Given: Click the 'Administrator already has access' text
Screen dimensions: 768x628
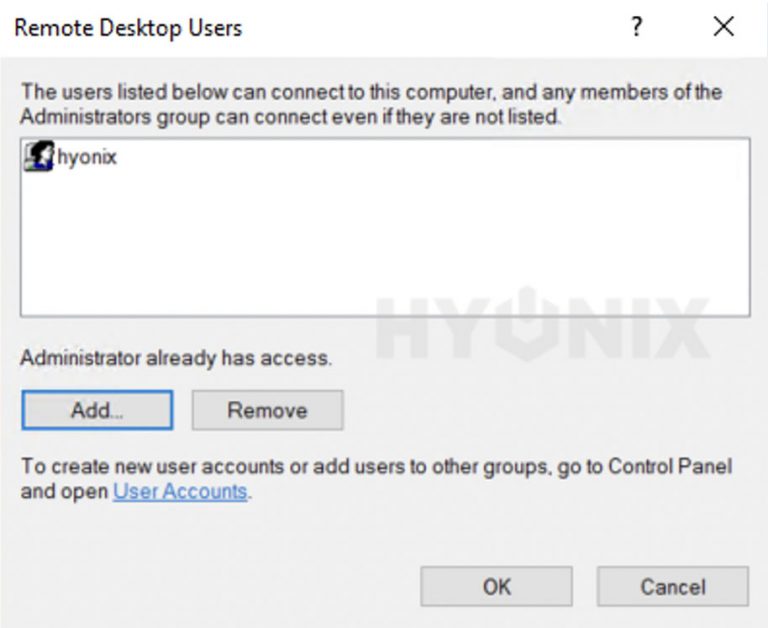Looking at the screenshot, I should (176, 358).
